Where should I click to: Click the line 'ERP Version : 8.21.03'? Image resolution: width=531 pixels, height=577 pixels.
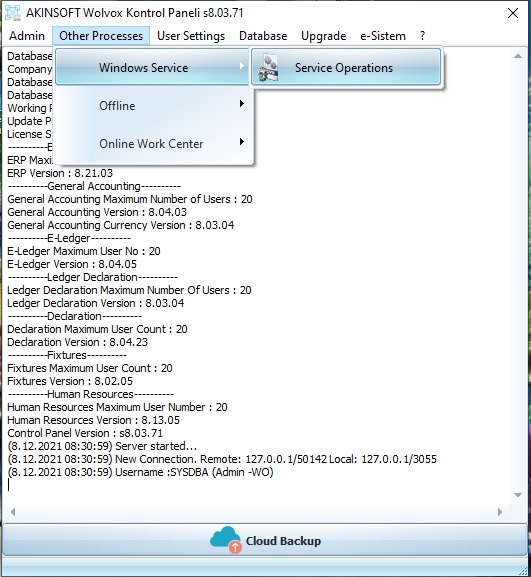click(x=60, y=173)
